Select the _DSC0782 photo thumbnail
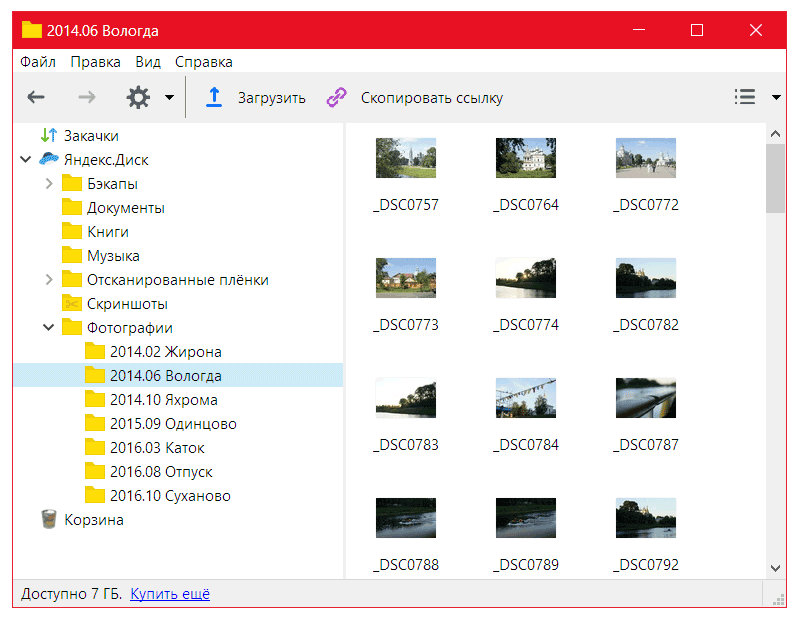The height and width of the screenshot is (622, 800). coord(646,278)
